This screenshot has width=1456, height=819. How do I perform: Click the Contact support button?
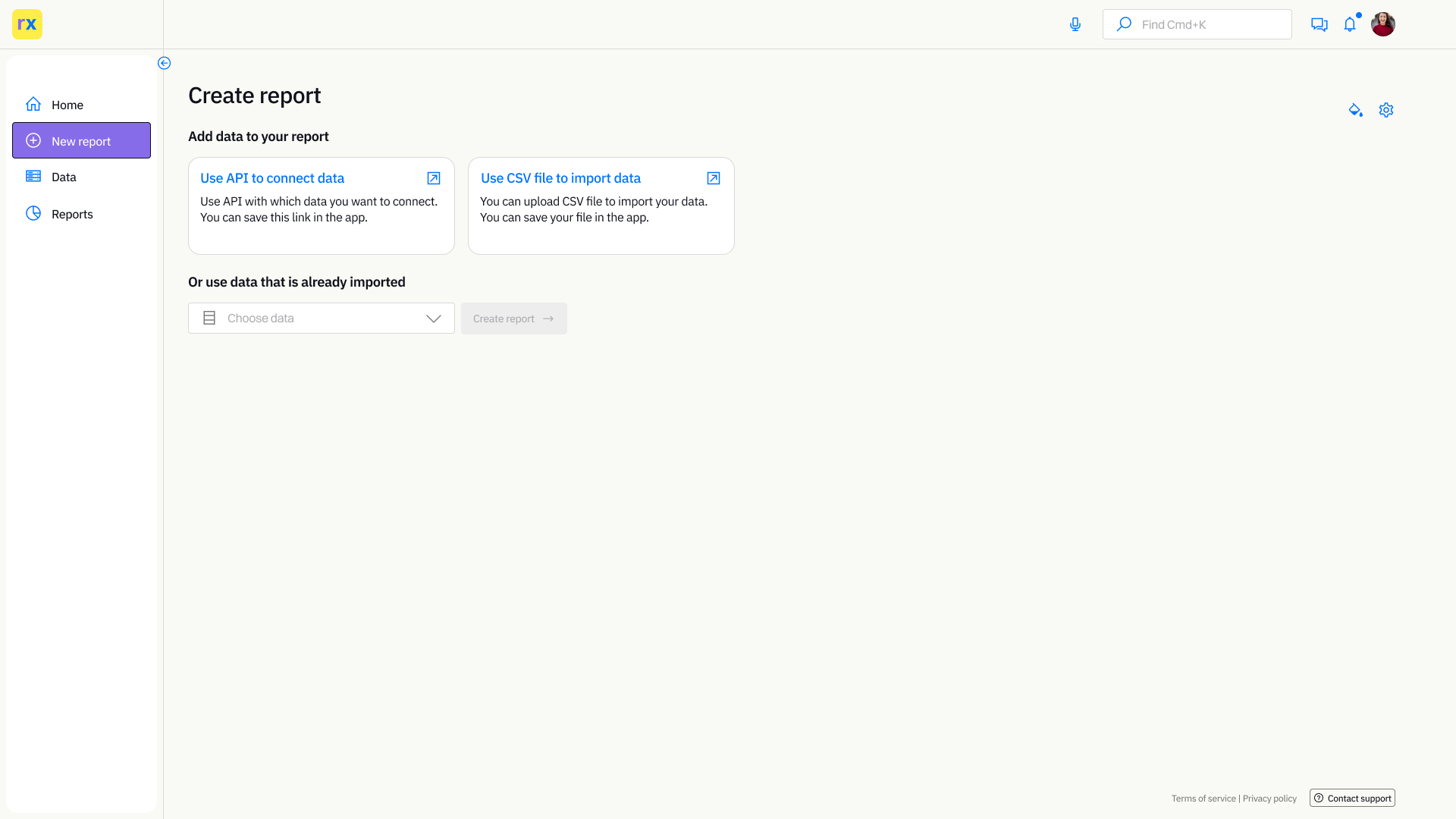pos(1352,798)
